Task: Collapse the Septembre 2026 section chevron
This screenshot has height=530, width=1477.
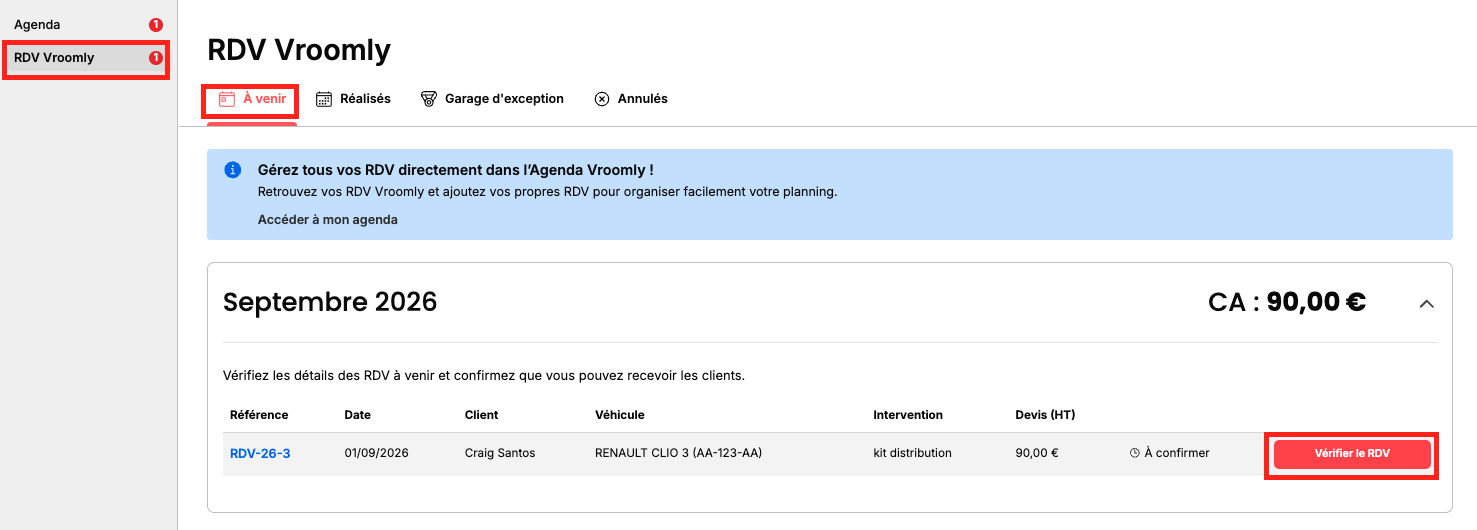Action: click(1427, 303)
